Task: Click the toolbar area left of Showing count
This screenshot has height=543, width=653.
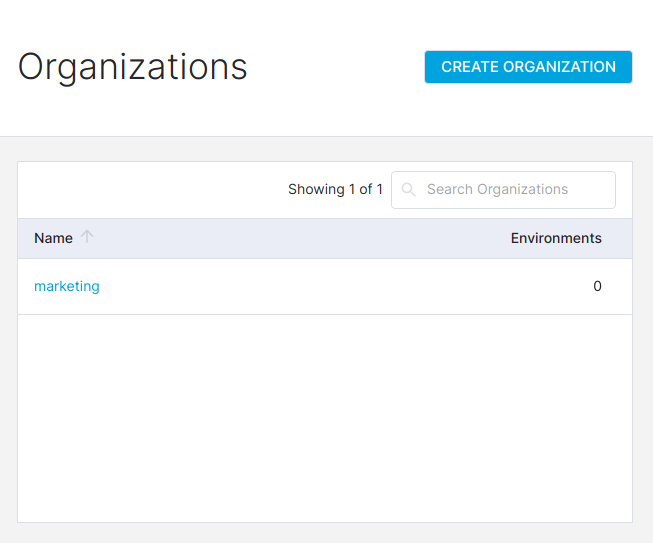Action: click(x=152, y=190)
